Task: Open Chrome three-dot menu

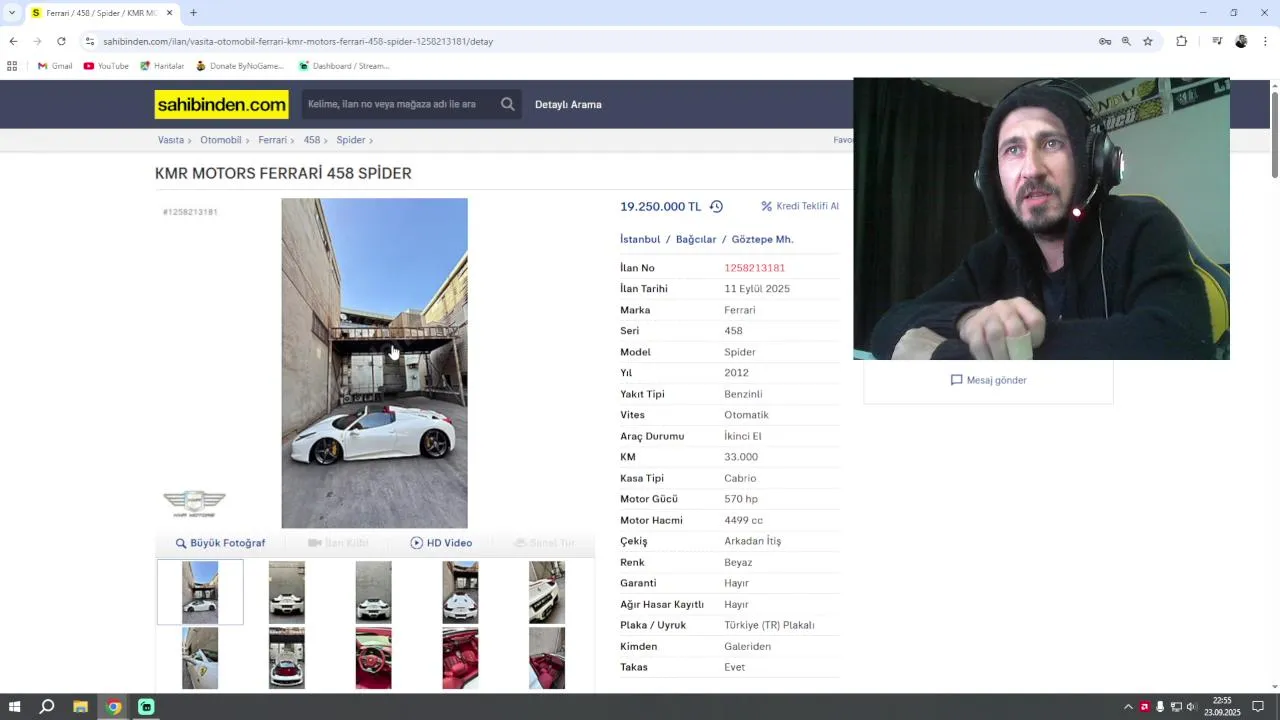Action: tap(1265, 41)
